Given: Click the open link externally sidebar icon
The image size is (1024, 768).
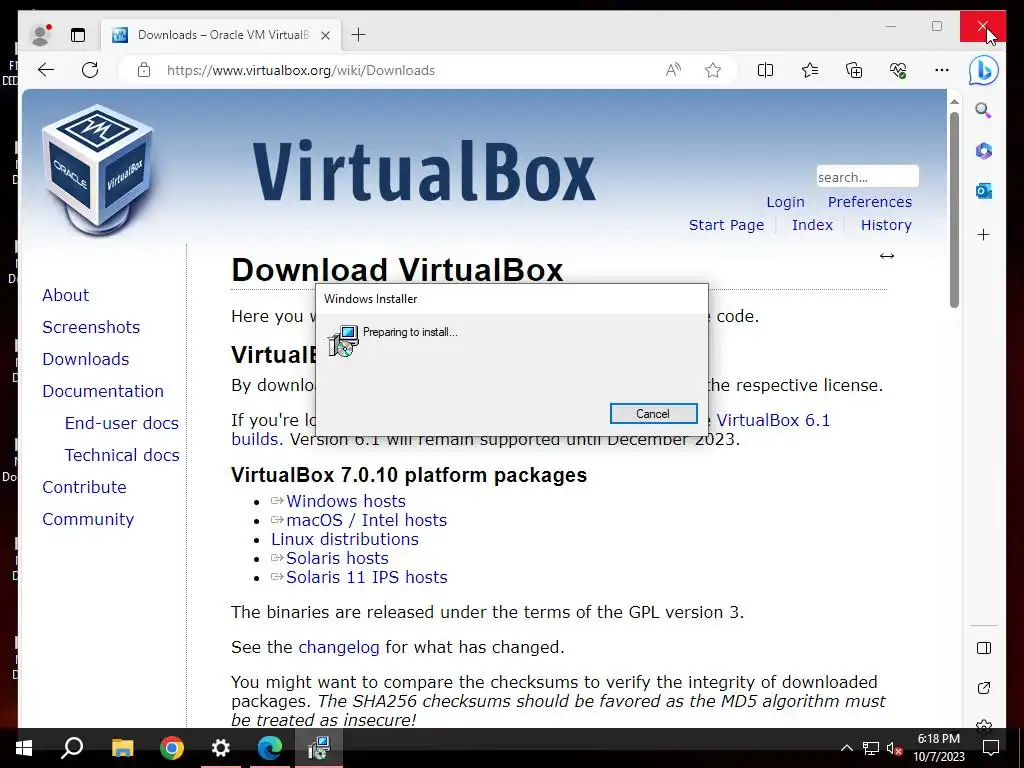Looking at the screenshot, I should tap(984, 688).
